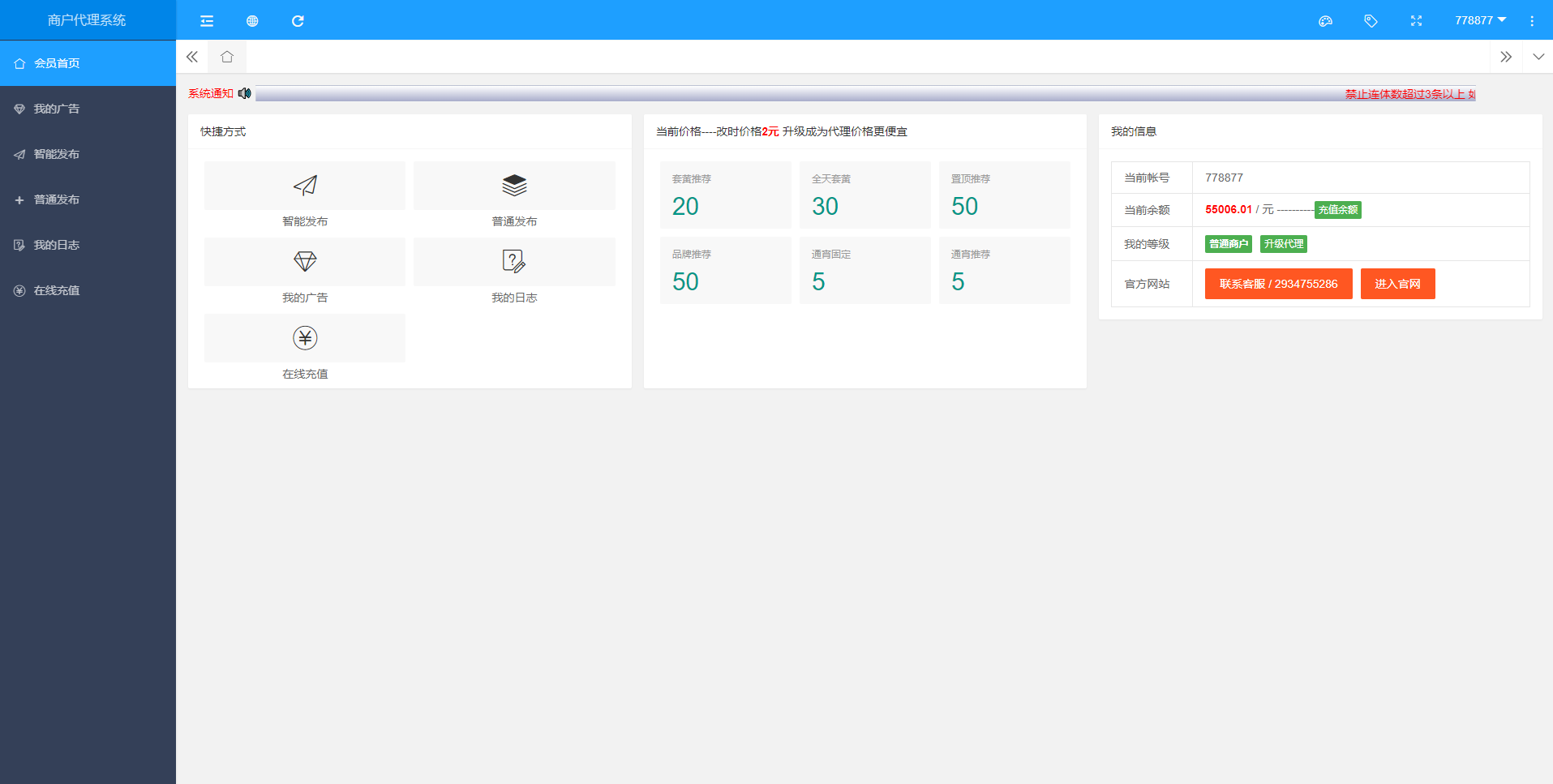Click the 进入官网 button
The image size is (1553, 784).
pyautogui.click(x=1397, y=284)
